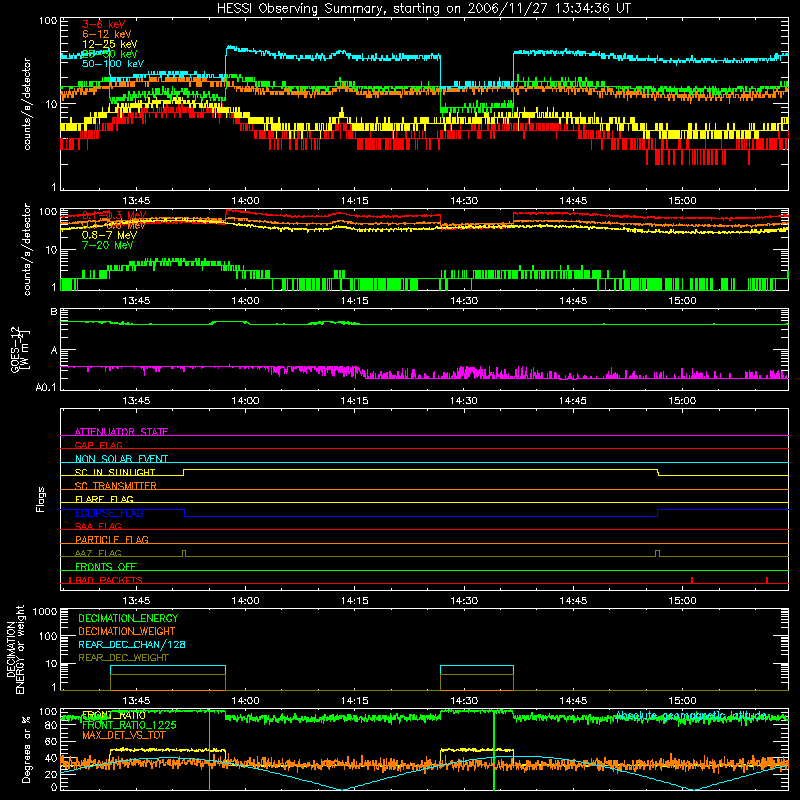The image size is (800, 800).
Task: Select the SAA_FLAG label
Action: pyautogui.click(x=98, y=526)
